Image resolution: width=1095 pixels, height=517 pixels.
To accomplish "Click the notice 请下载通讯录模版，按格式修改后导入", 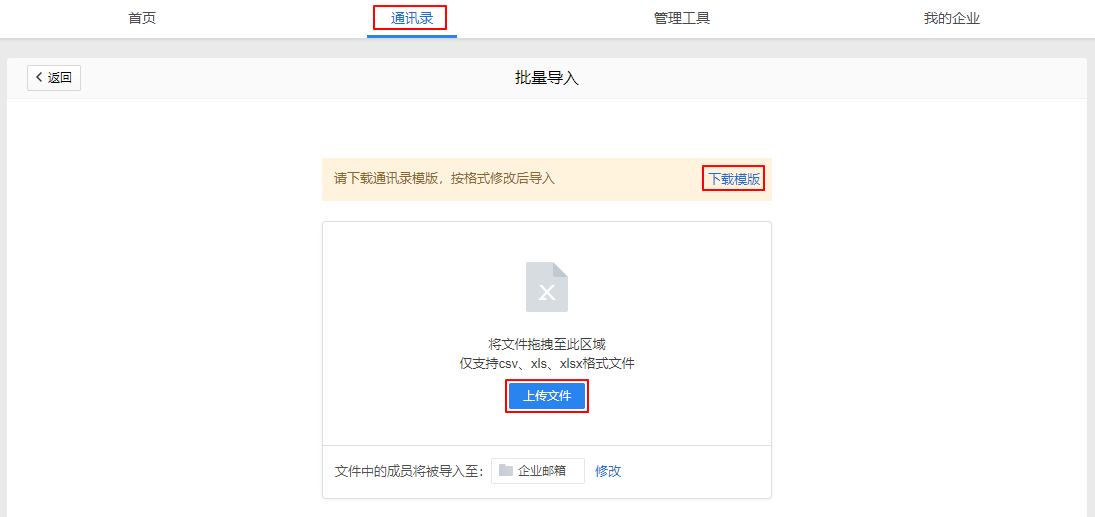I will click(444, 179).
